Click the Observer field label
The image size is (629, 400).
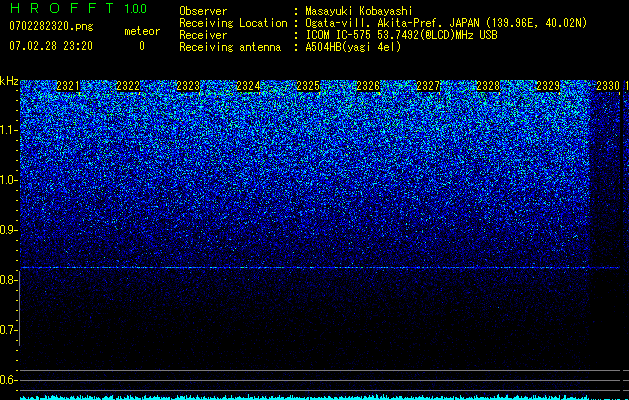[203, 11]
